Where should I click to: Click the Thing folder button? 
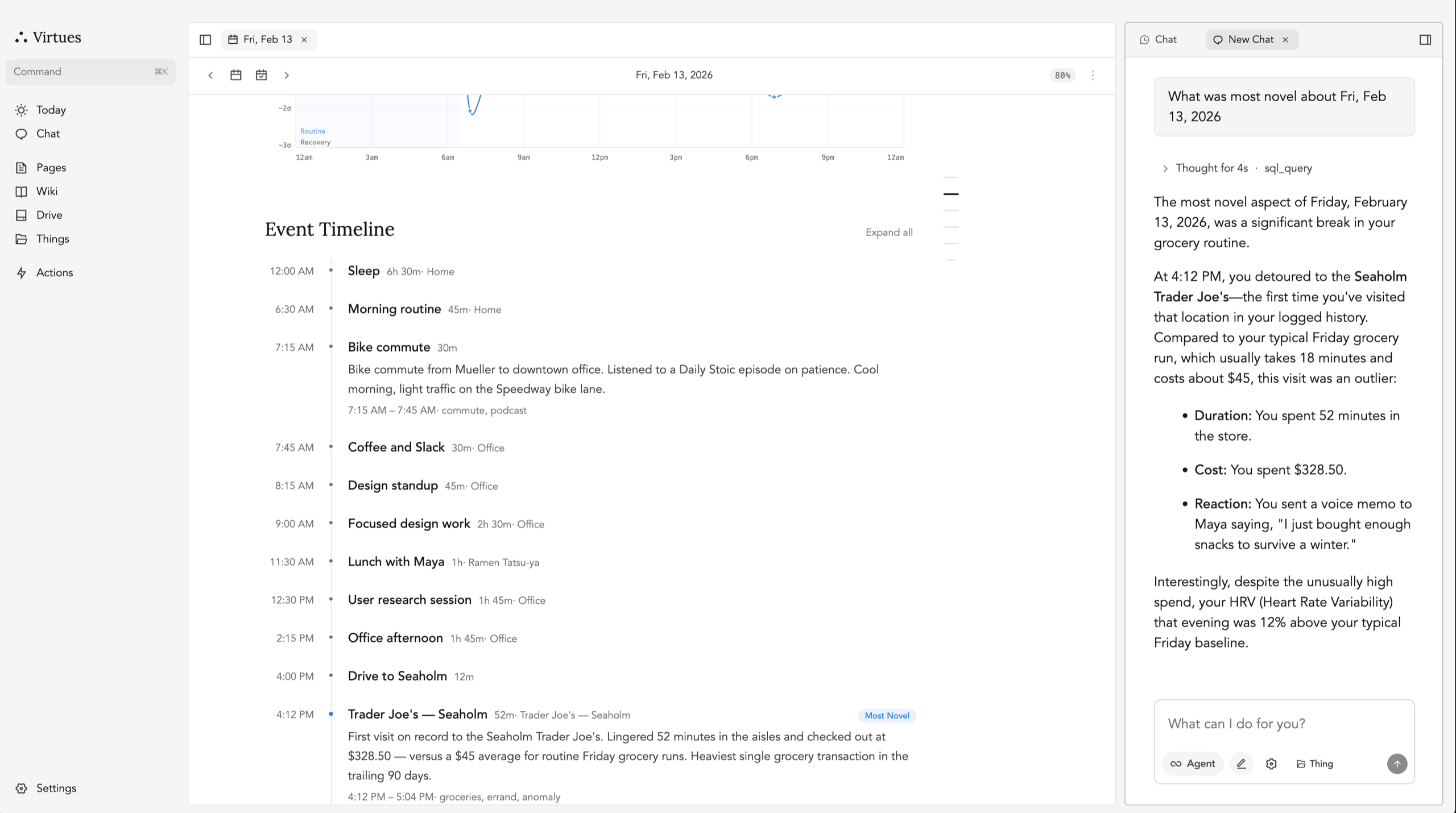pyautogui.click(x=1314, y=764)
